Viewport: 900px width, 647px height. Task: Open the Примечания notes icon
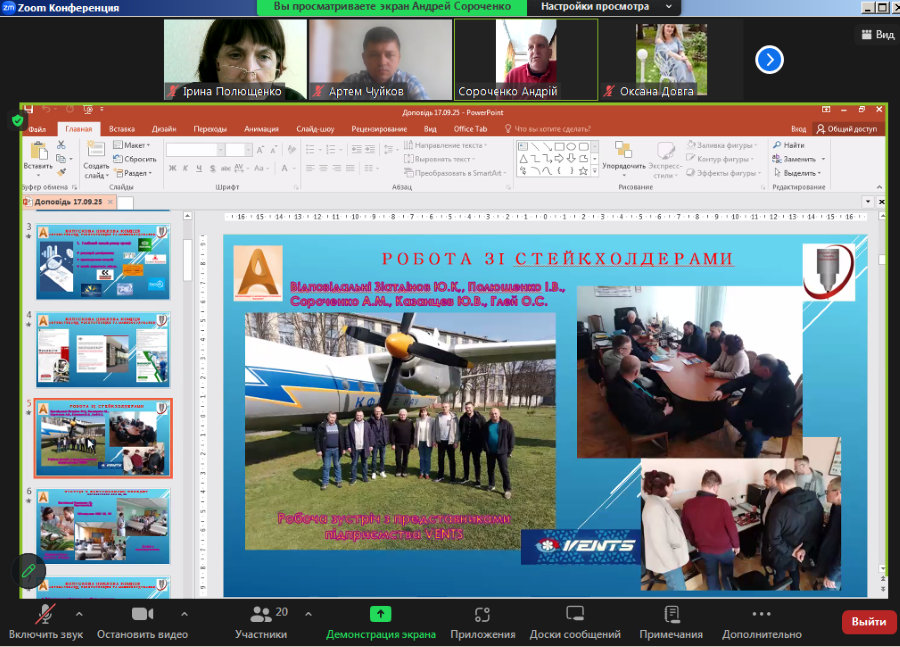[672, 614]
